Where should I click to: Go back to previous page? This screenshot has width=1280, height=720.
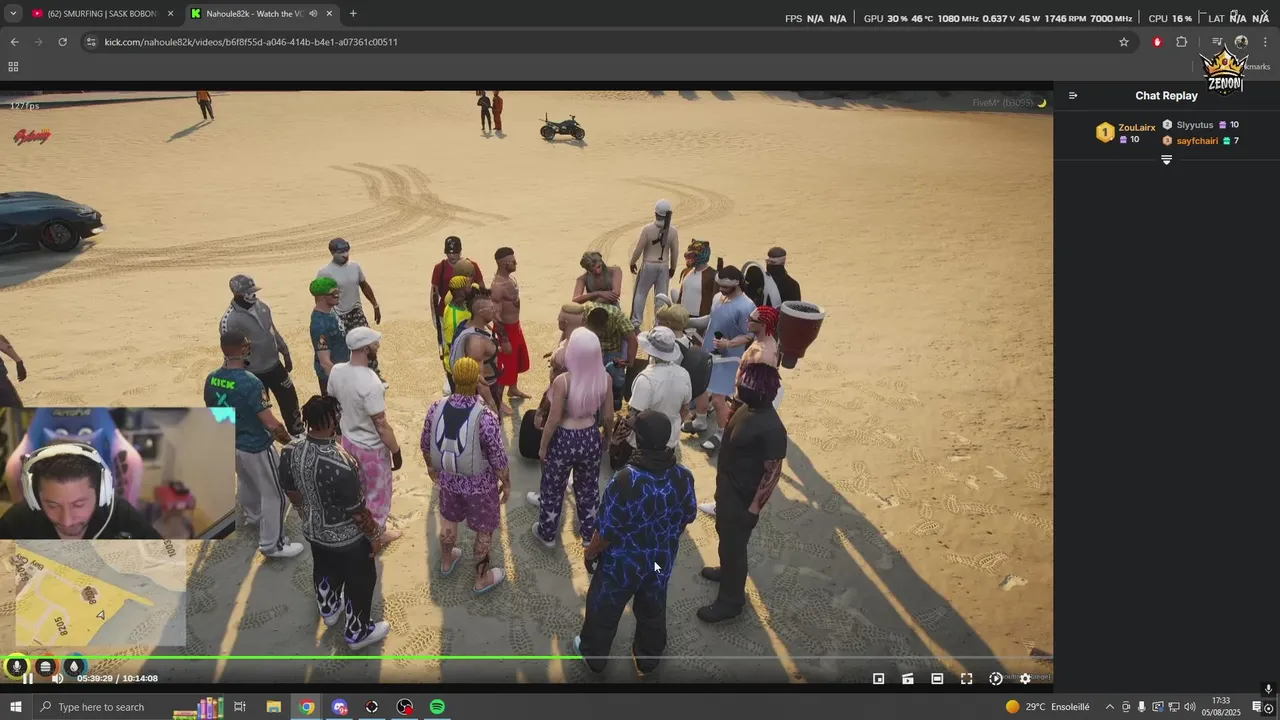pos(14,42)
